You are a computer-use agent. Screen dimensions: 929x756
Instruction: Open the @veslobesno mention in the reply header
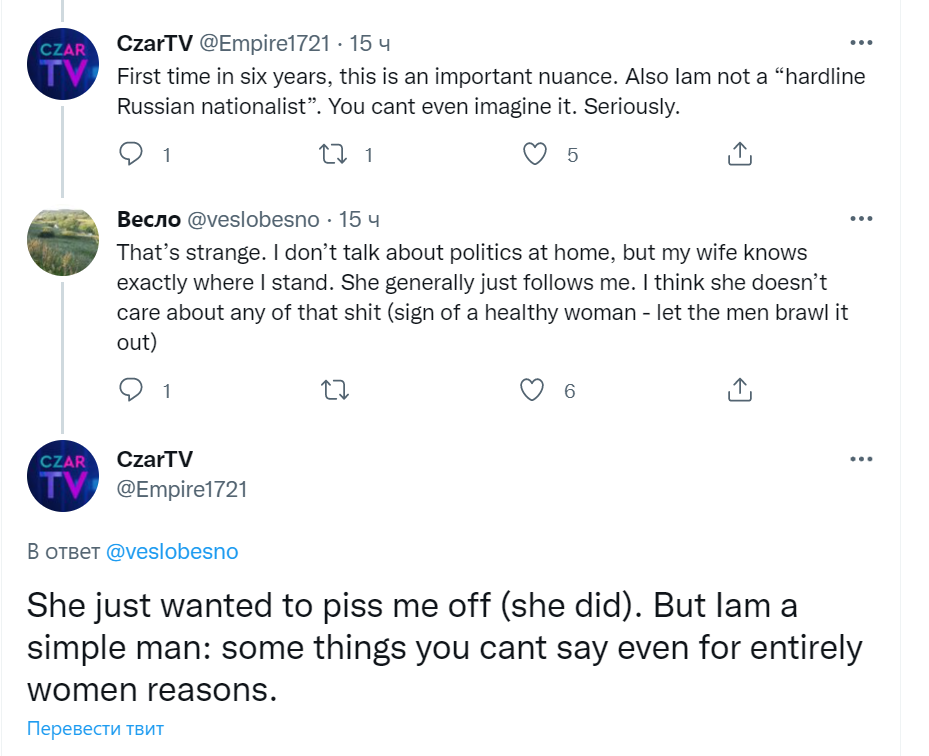click(x=172, y=551)
